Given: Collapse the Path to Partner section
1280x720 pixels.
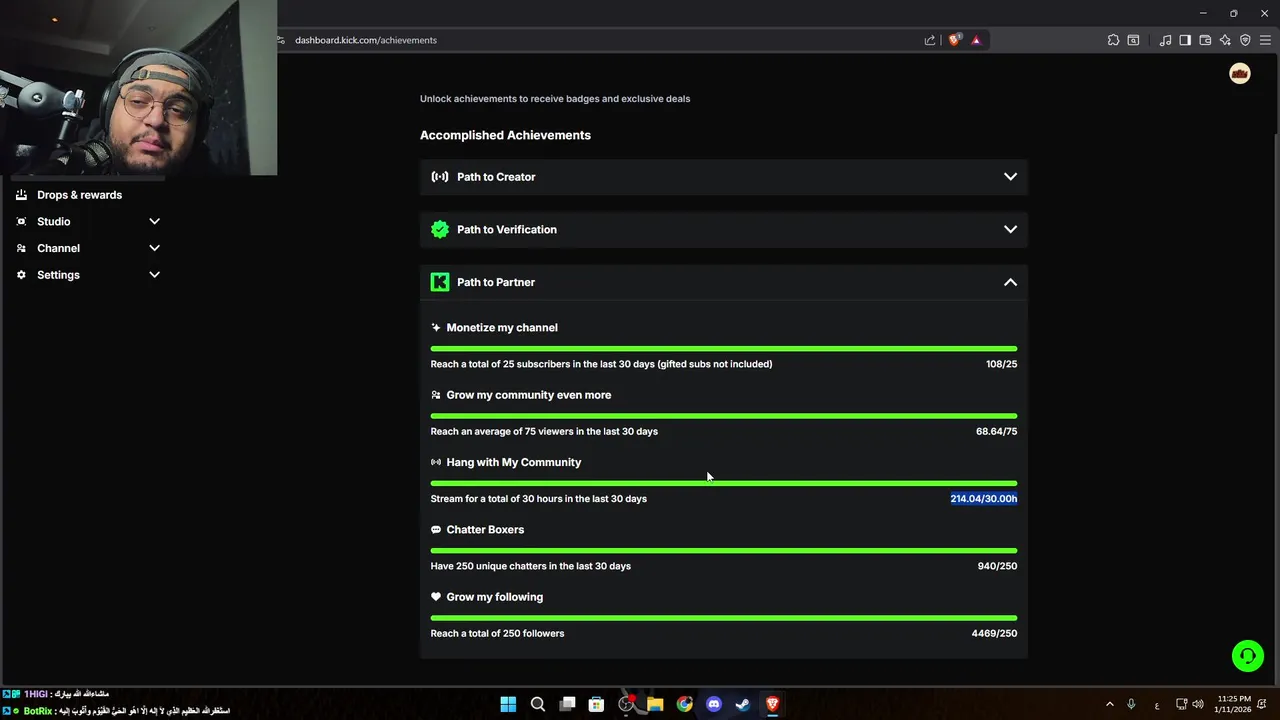Looking at the screenshot, I should [1010, 282].
